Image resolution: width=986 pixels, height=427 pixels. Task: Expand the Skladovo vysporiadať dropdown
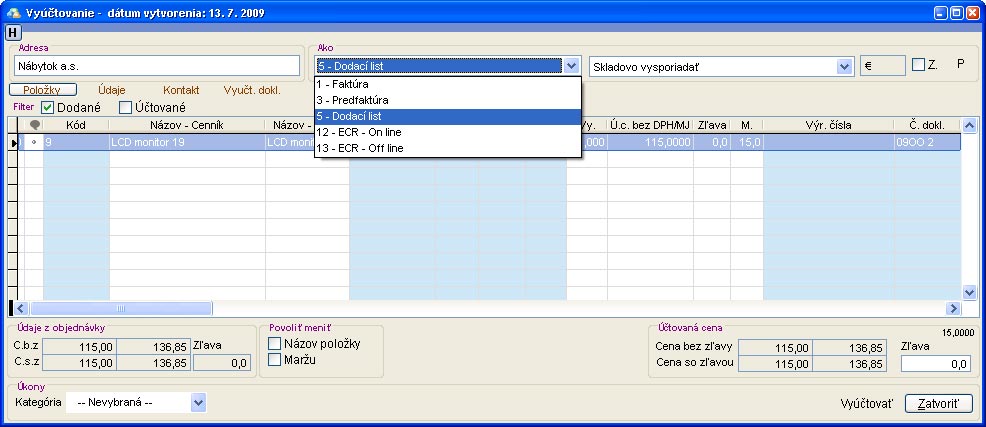844,66
